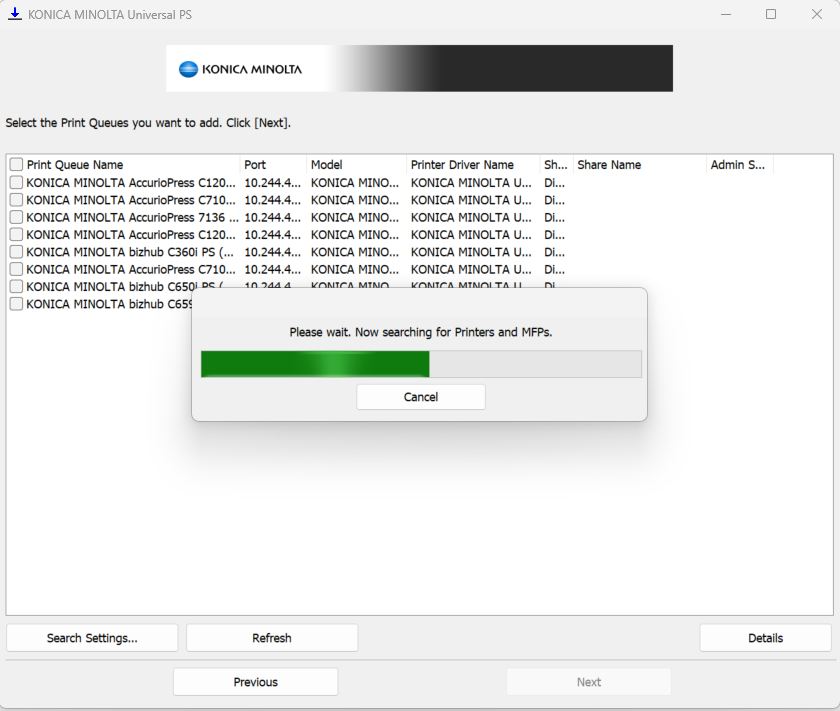Screen dimensions: 840x711
Task: Maximize the installer window
Action: click(771, 14)
